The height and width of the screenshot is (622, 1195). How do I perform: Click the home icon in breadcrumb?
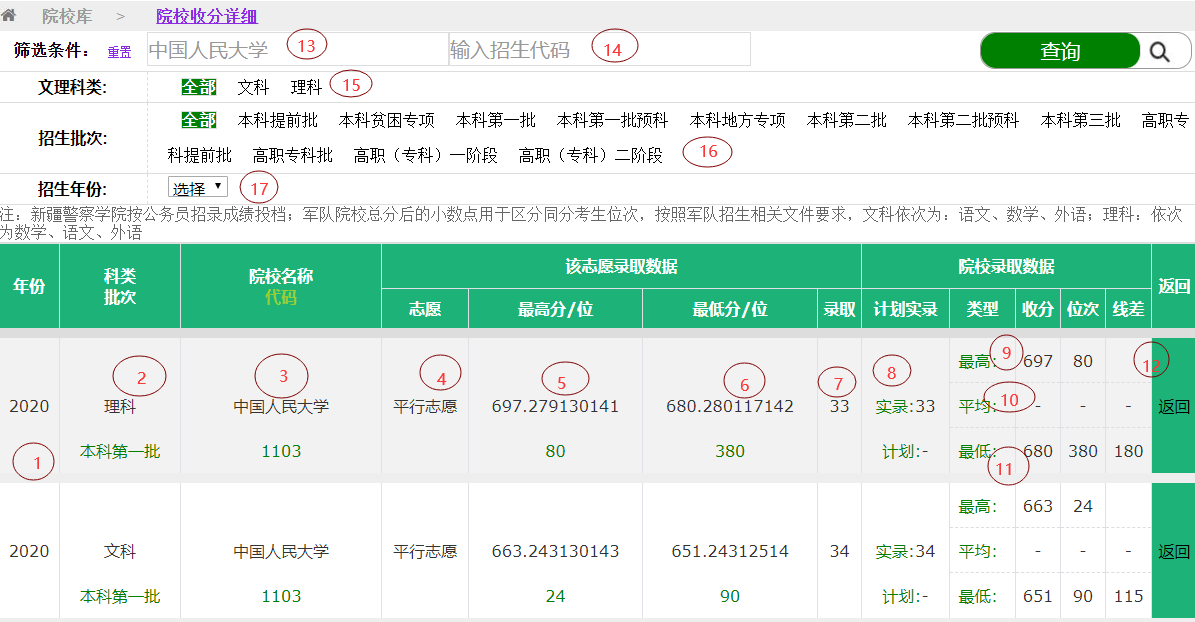[x=9, y=15]
